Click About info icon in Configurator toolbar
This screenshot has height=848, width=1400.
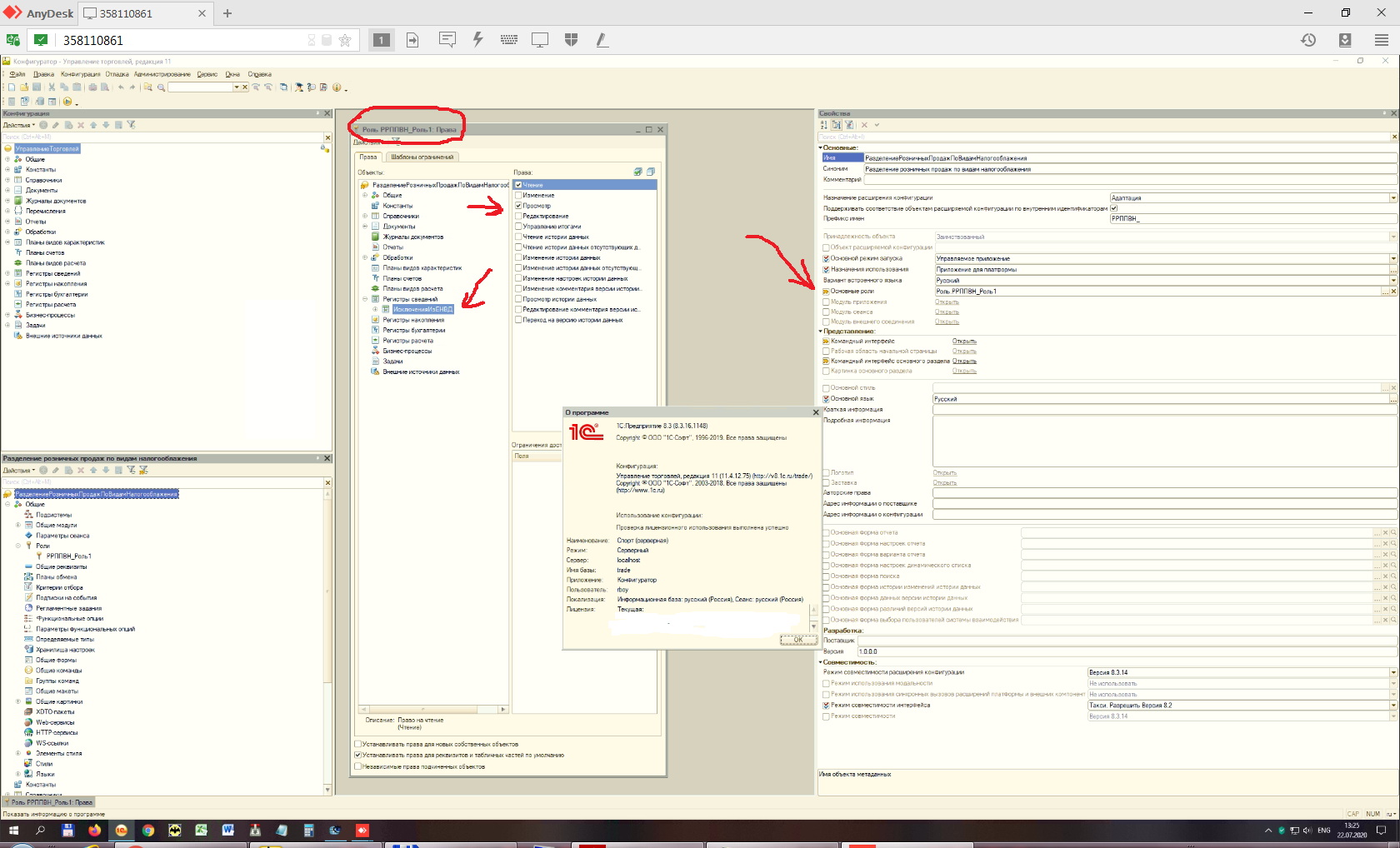pos(337,87)
